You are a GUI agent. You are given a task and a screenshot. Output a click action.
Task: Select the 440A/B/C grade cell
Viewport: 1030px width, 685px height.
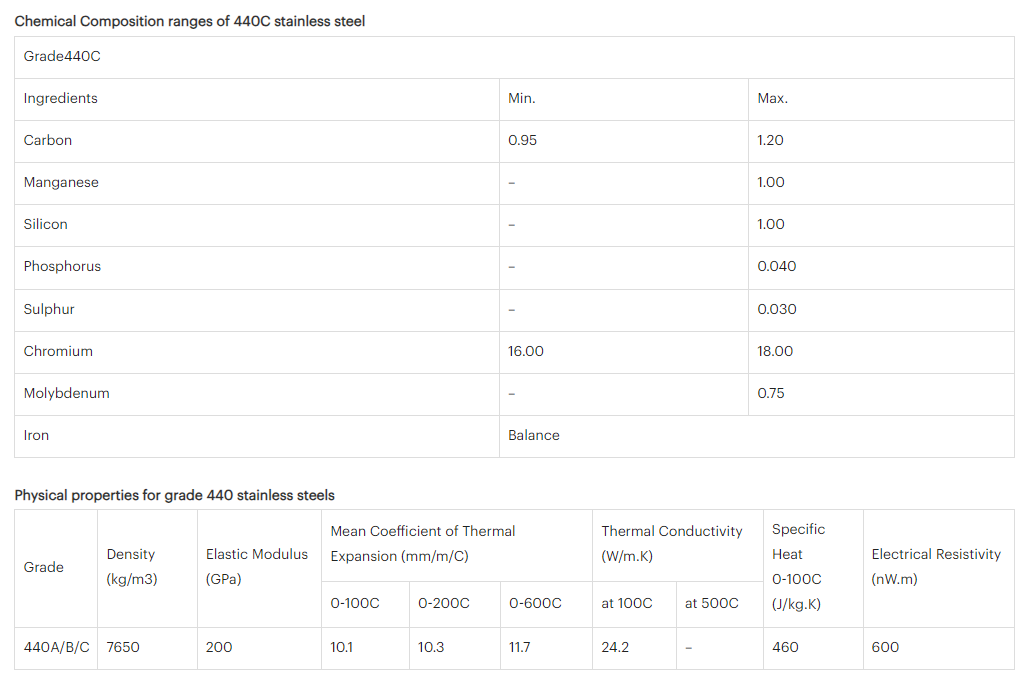tap(56, 648)
